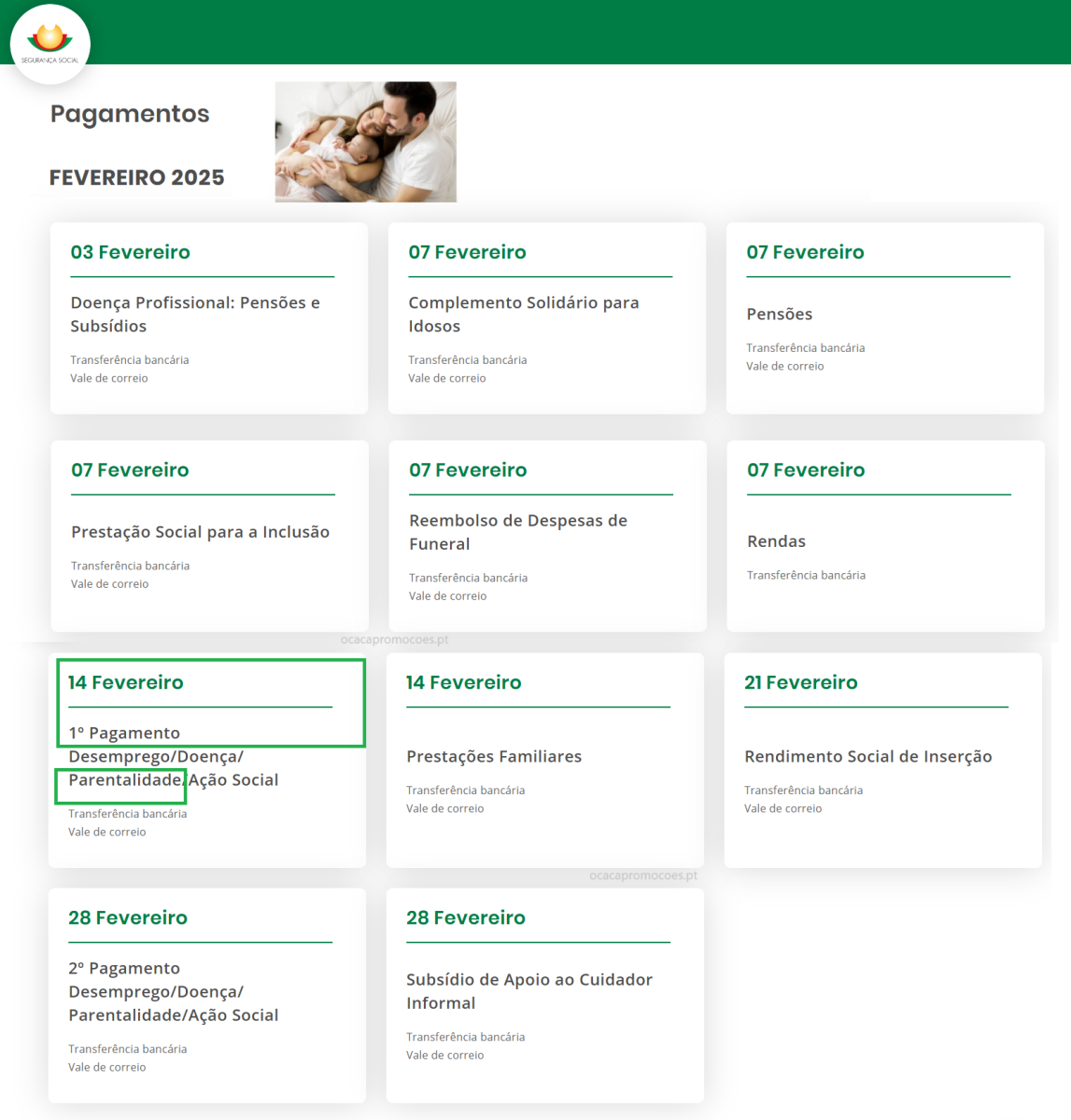Click "Complemento Solidário para Idosos" title
The image size is (1071, 1120).
[524, 315]
